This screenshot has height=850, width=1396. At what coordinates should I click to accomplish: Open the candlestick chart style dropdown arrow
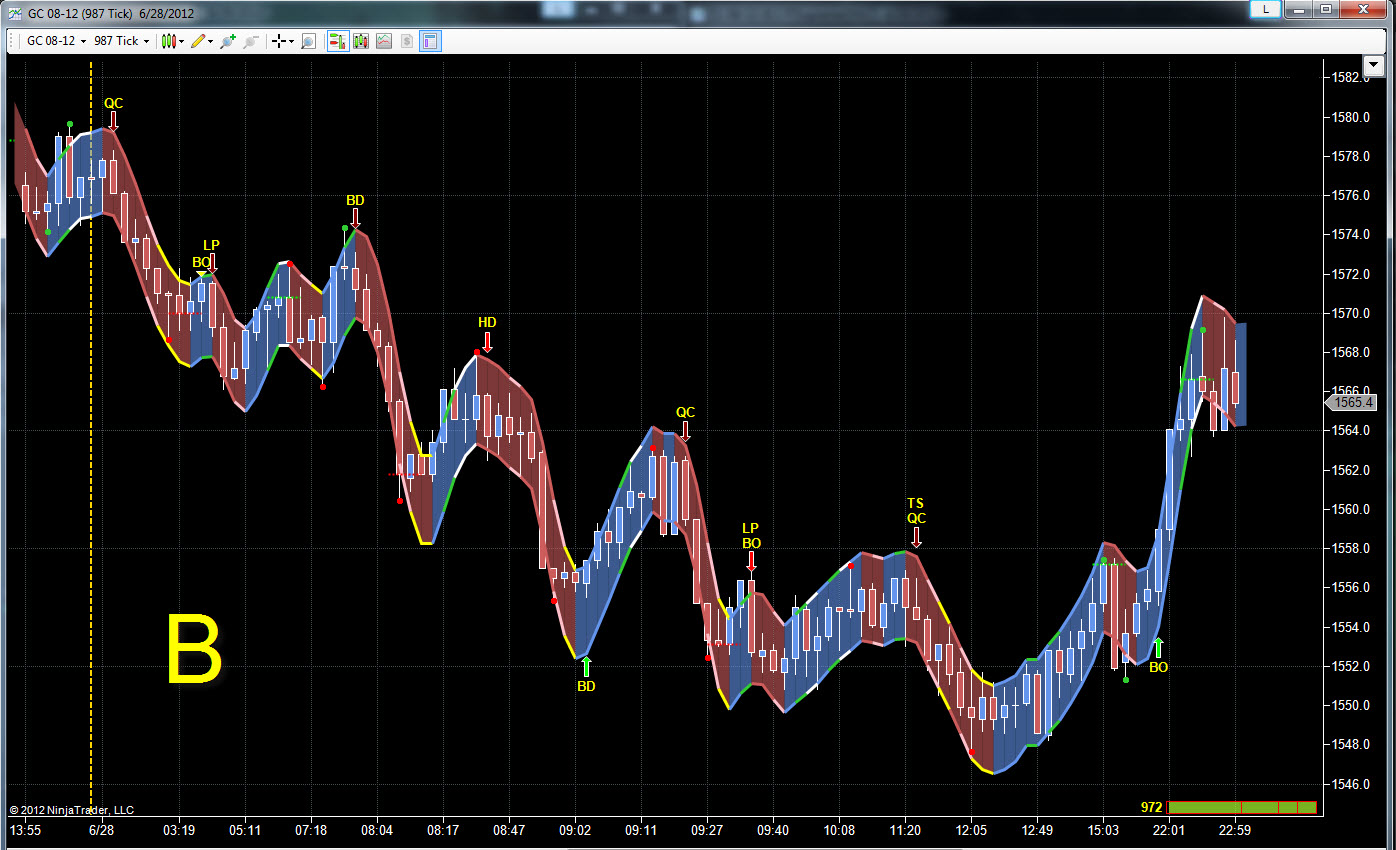tap(181, 41)
